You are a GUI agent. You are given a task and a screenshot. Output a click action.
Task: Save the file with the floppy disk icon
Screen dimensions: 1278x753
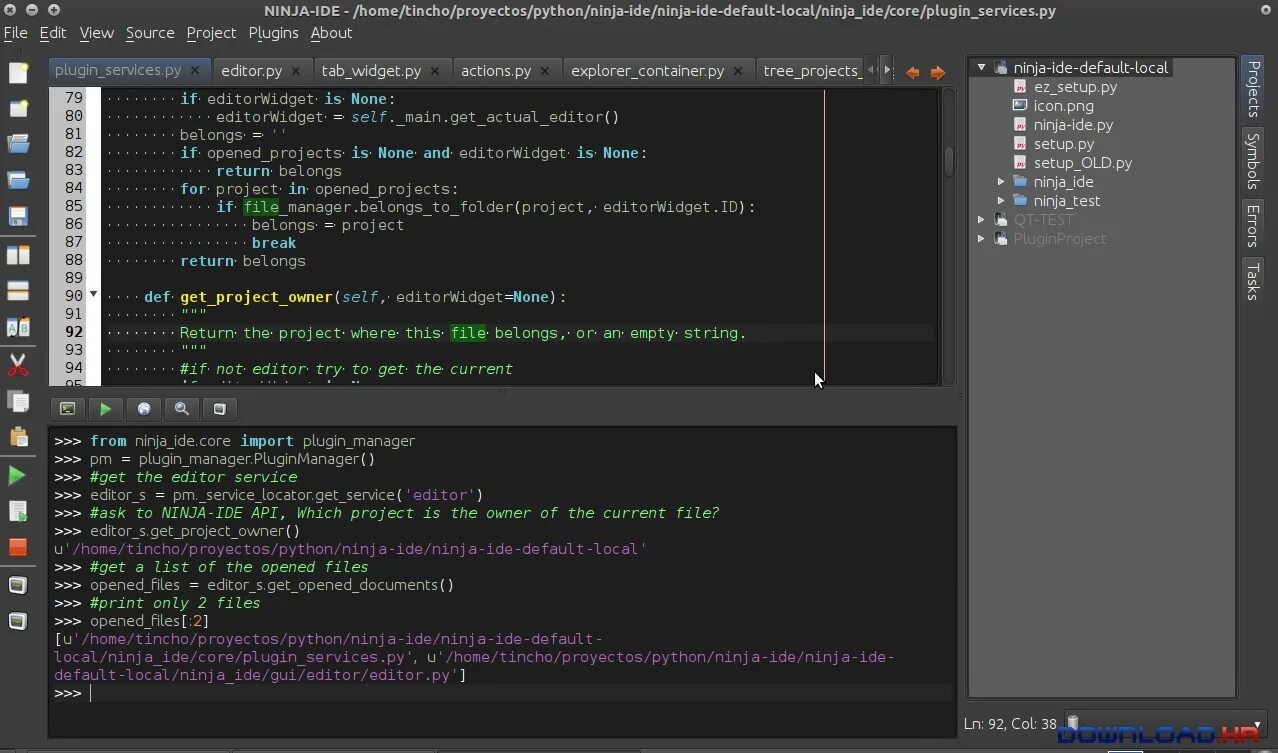(18, 216)
